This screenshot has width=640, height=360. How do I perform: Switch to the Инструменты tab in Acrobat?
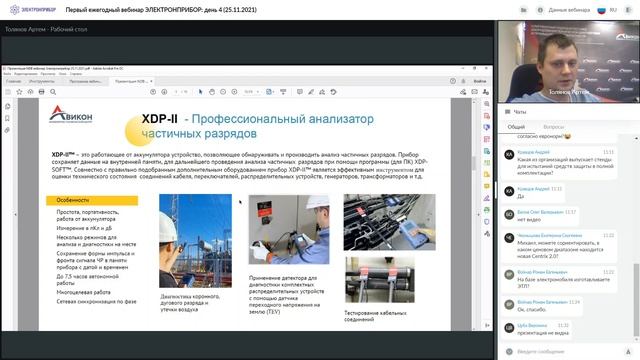coord(42,81)
